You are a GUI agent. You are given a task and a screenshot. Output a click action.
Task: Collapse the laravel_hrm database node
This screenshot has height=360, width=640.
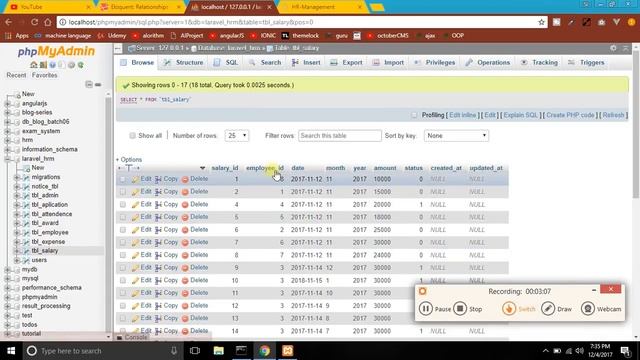pyautogui.click(x=7, y=159)
